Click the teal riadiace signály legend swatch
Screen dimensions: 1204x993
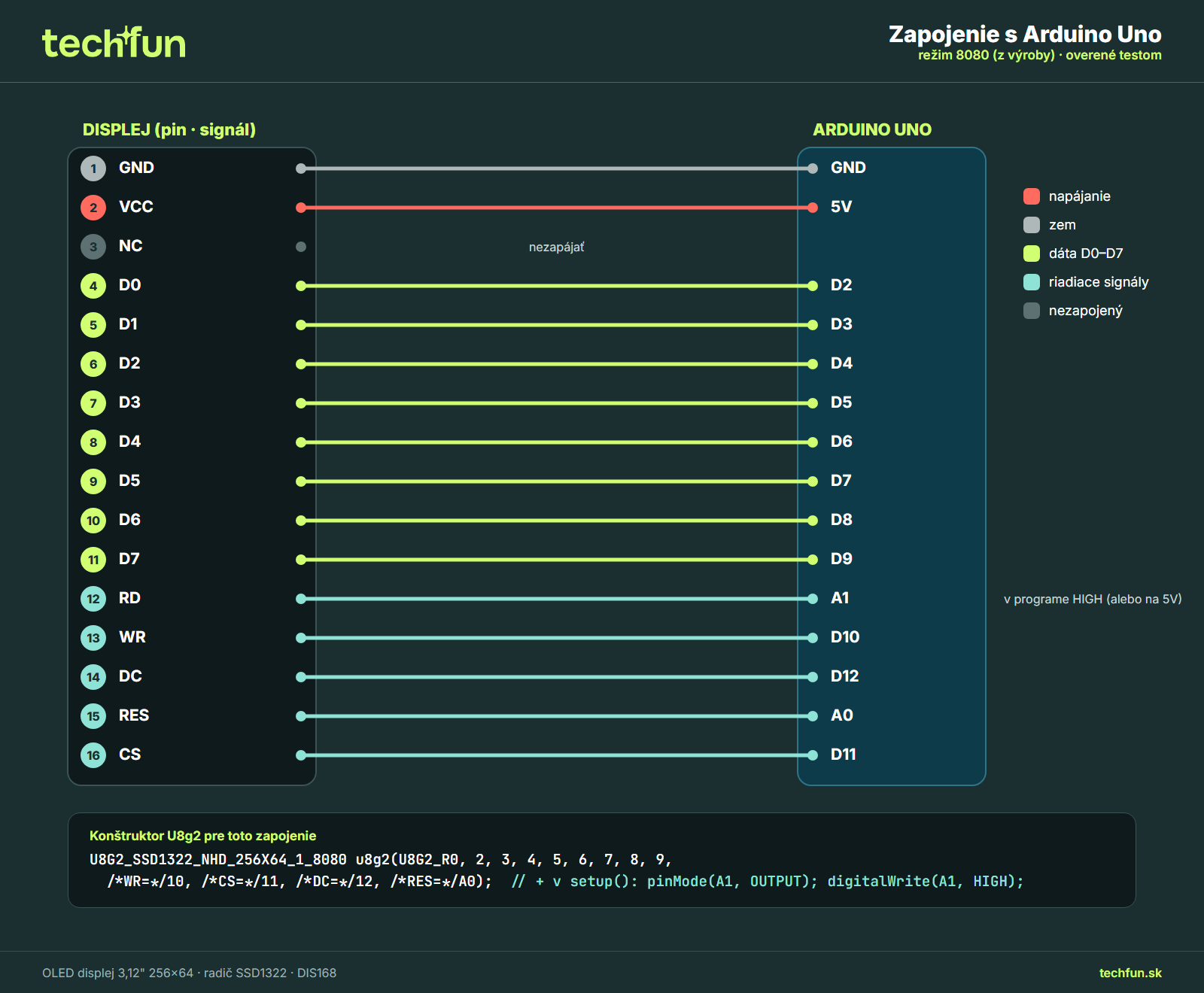tap(1032, 282)
